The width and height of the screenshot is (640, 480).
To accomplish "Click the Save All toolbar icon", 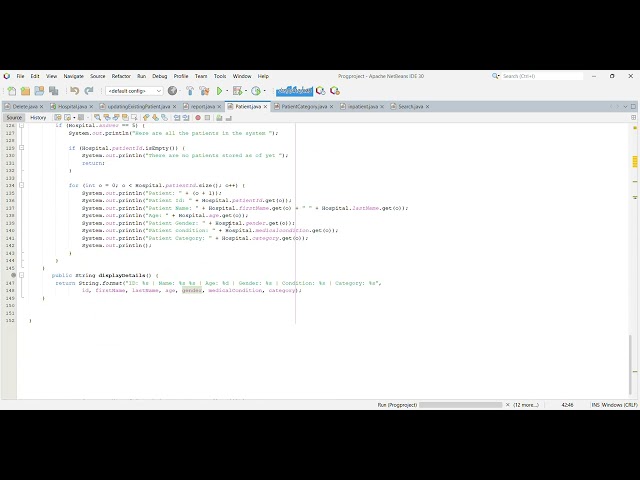I will click(x=53, y=91).
